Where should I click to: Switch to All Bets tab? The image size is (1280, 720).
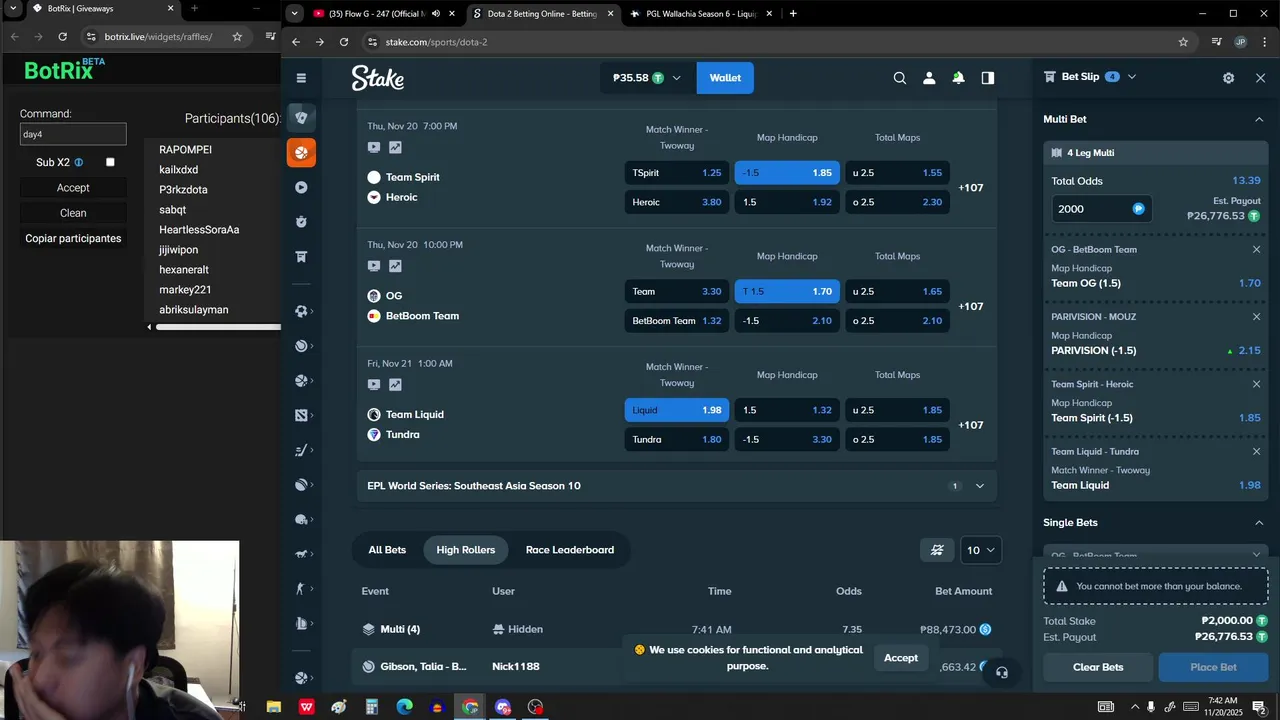387,550
